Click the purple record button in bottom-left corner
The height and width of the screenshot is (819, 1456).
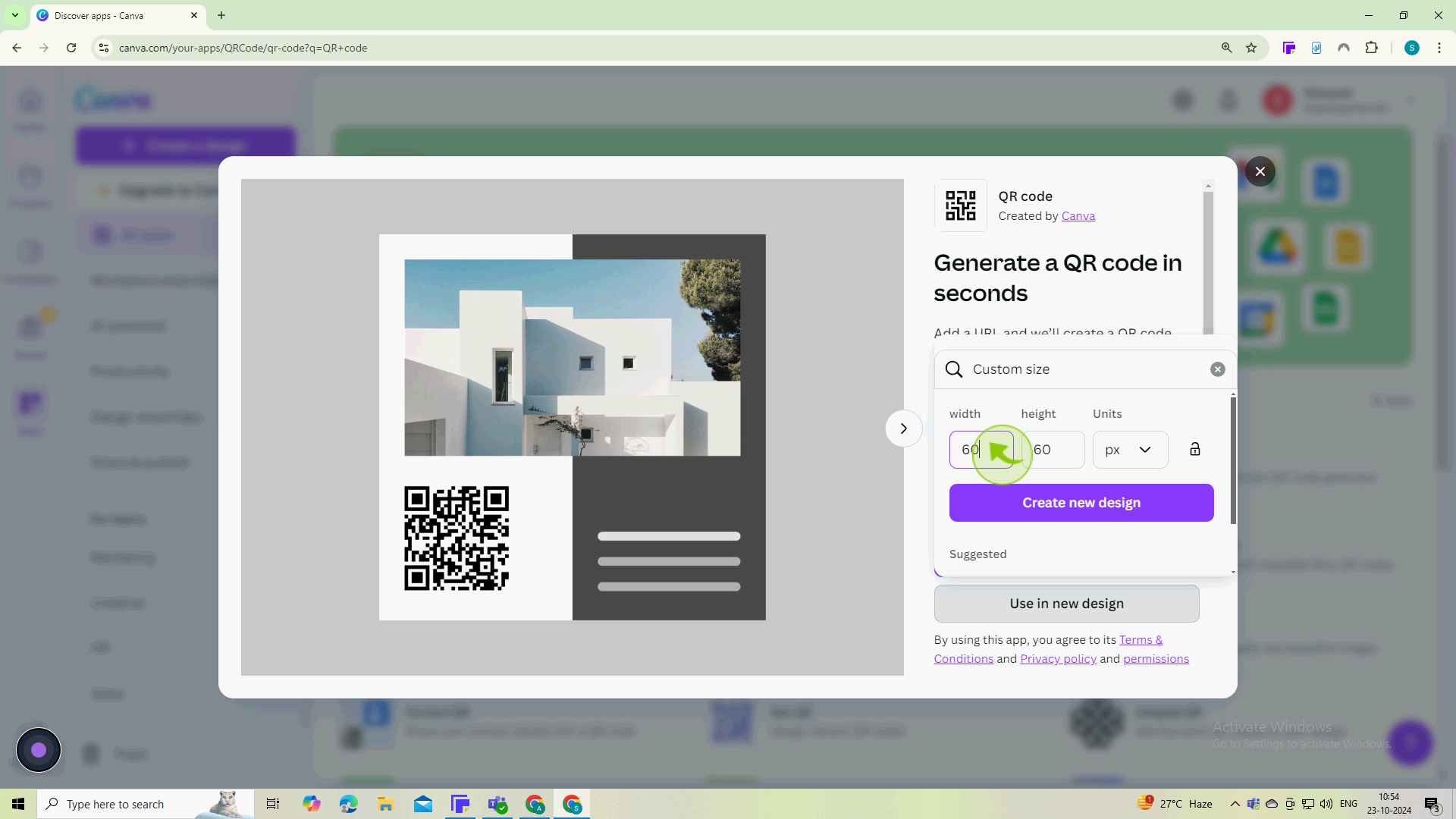[39, 750]
